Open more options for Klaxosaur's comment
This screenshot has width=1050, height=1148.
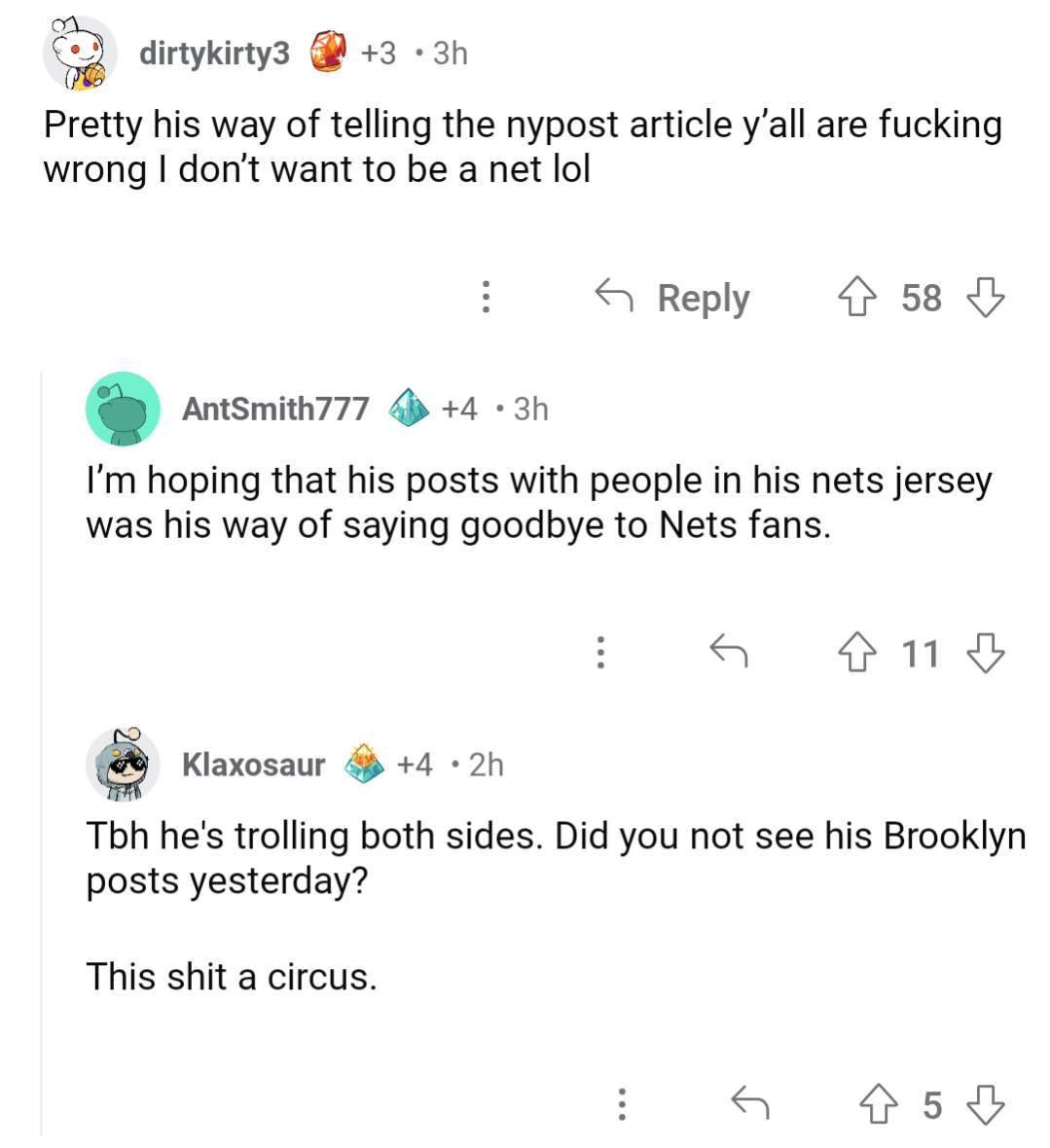[x=622, y=1103]
